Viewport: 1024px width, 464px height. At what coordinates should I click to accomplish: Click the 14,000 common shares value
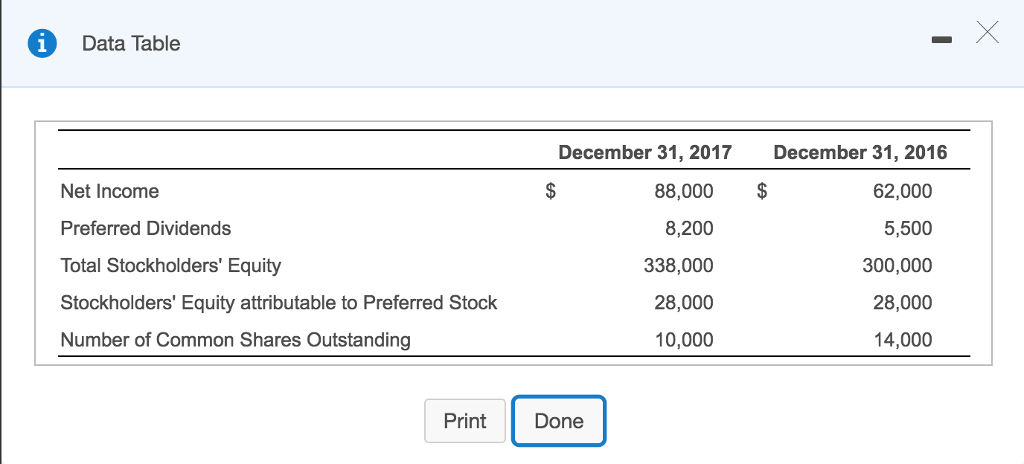coord(902,339)
